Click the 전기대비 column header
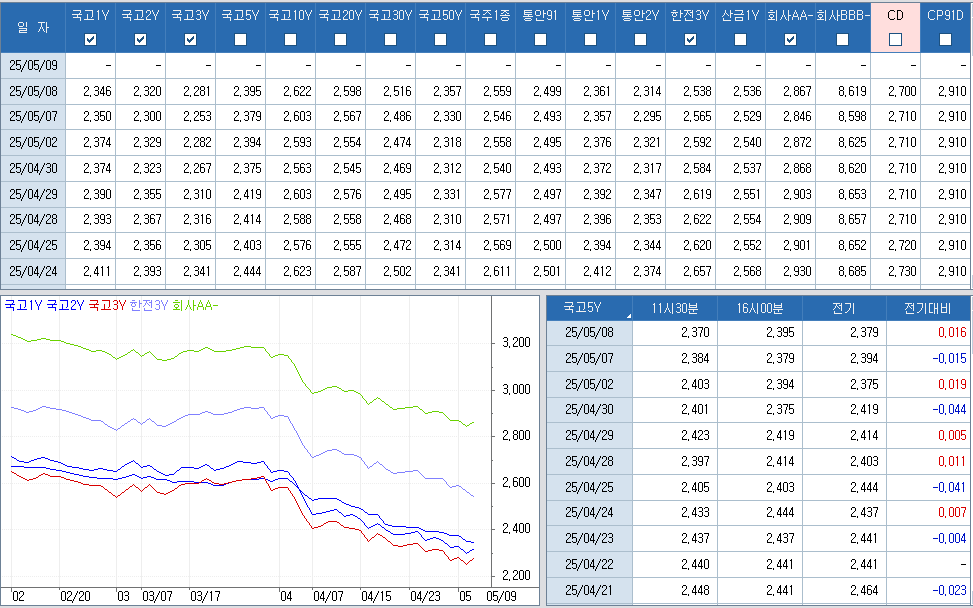Viewport: 973px width, 608px height. tap(928, 308)
